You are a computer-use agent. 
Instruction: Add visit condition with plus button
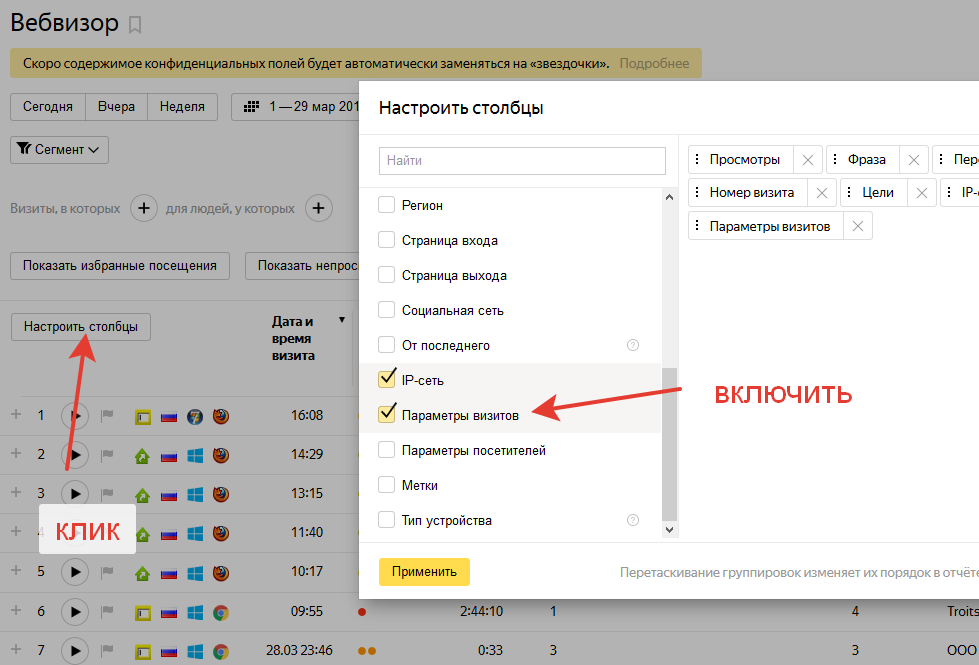coord(144,209)
